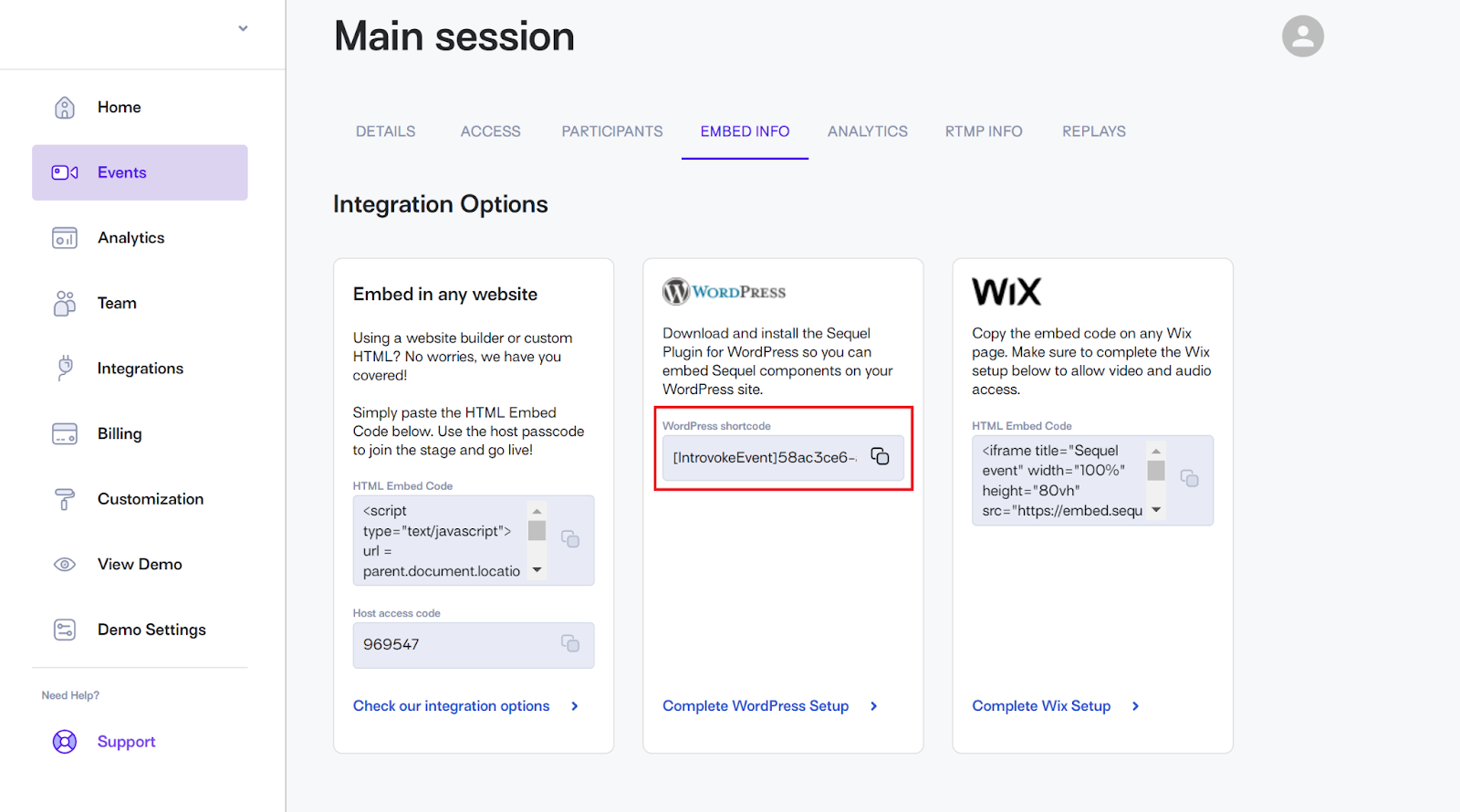Click the Wix code box scrollbar thumb
Viewport: 1460px width, 812px height.
1156,471
